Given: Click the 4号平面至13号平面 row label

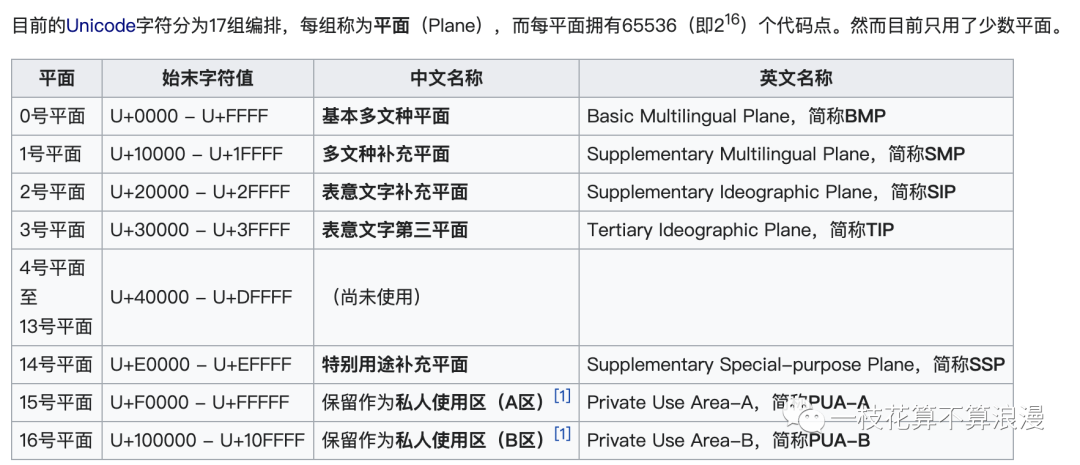Looking at the screenshot, I should click(56, 298).
